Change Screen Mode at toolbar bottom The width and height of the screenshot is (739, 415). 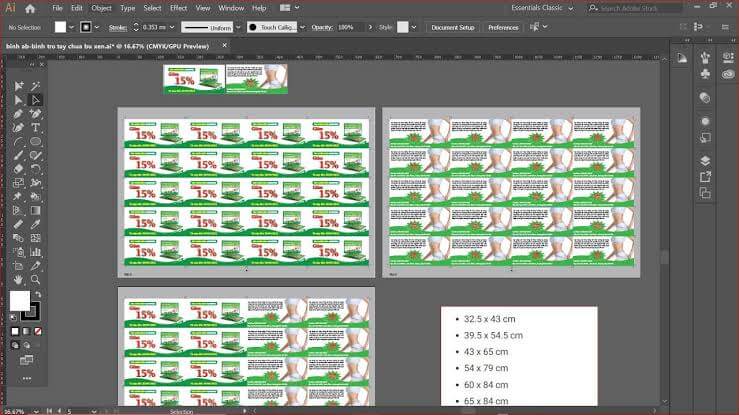[x=26, y=360]
